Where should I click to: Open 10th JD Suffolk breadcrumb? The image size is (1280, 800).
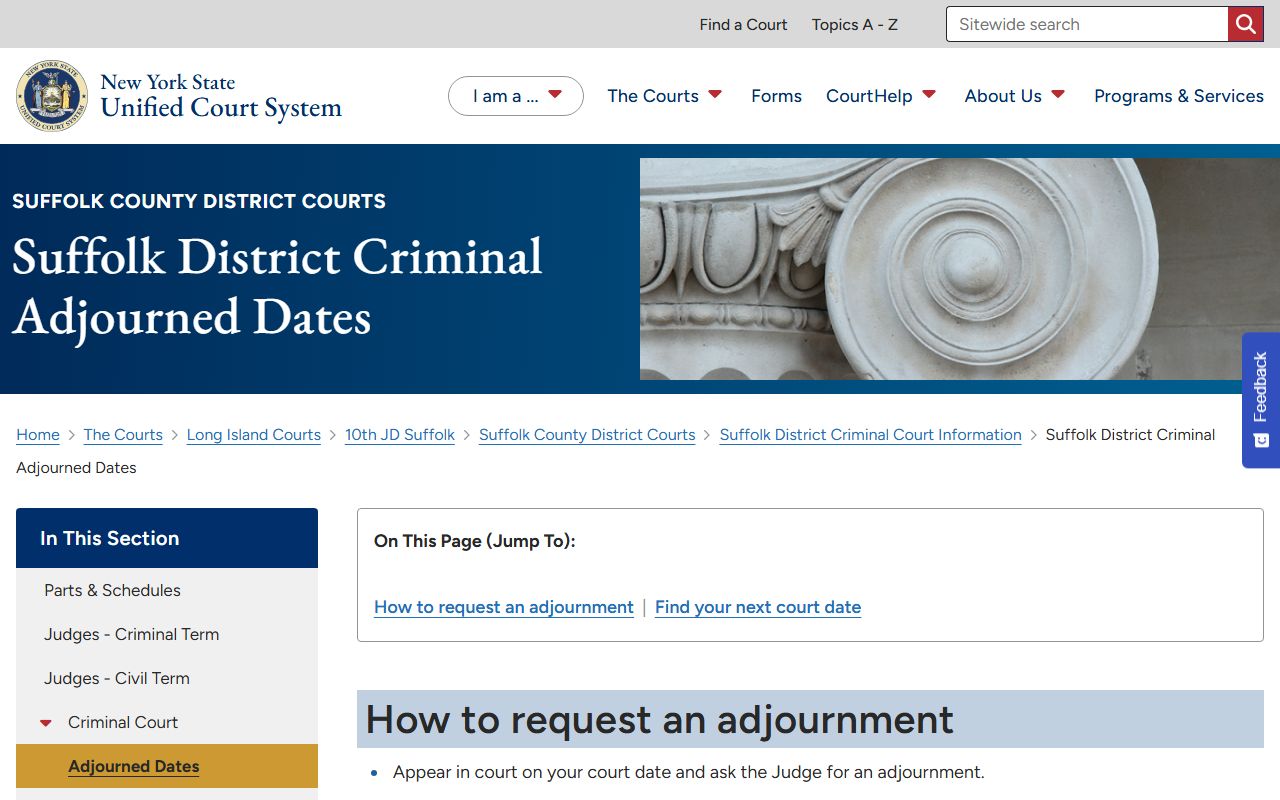pos(400,435)
